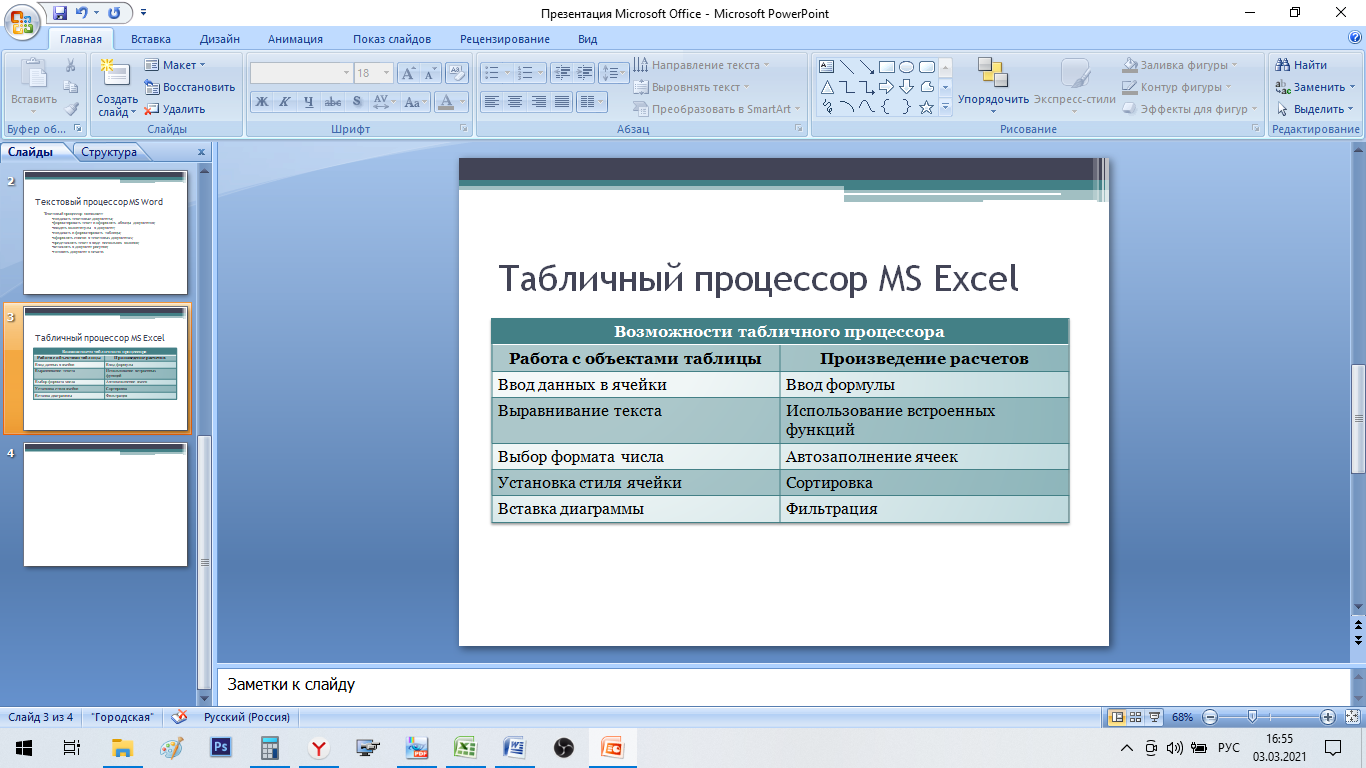The width and height of the screenshot is (1366, 768).
Task: Click the Удалить slide button
Action: click(x=175, y=109)
